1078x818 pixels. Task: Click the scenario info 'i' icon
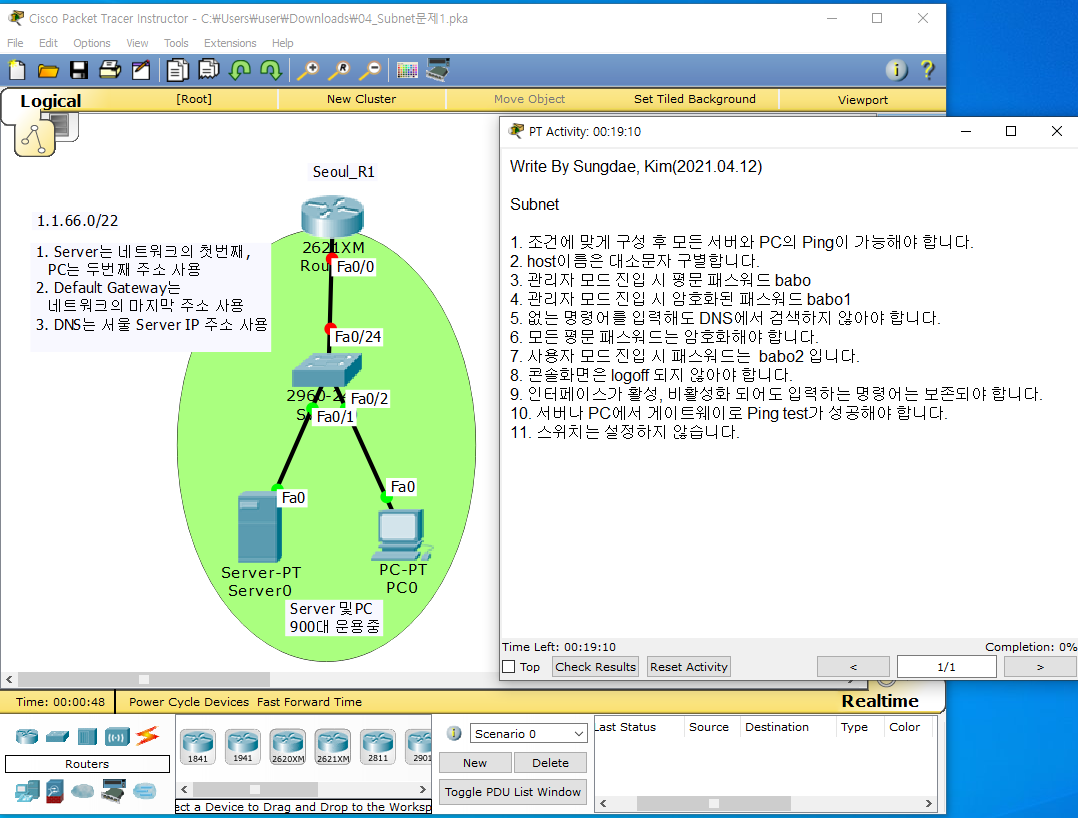pos(454,733)
